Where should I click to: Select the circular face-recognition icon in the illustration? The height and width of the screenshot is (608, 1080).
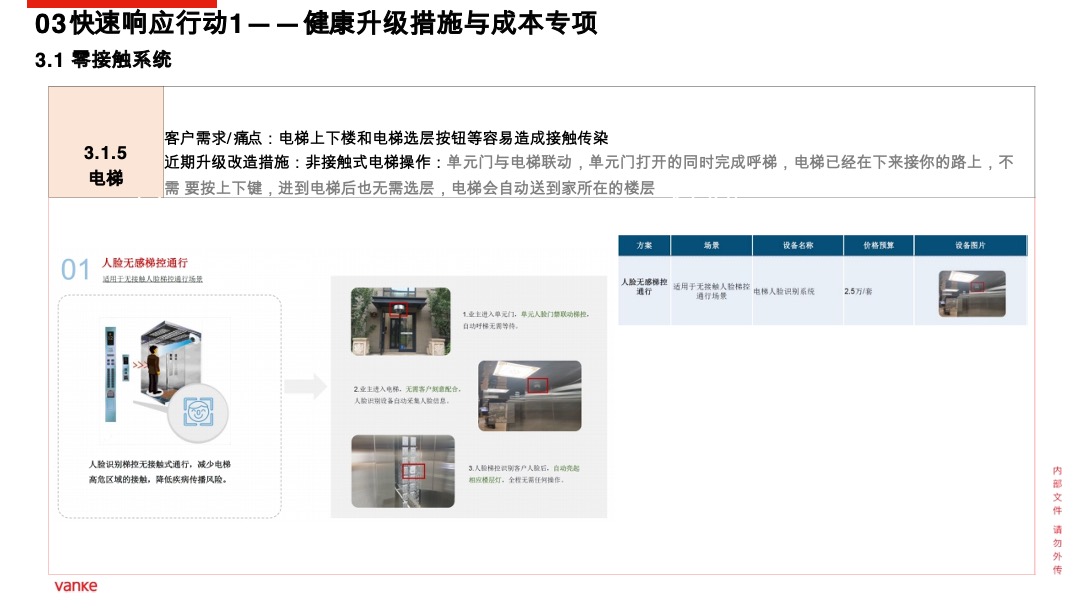click(199, 409)
